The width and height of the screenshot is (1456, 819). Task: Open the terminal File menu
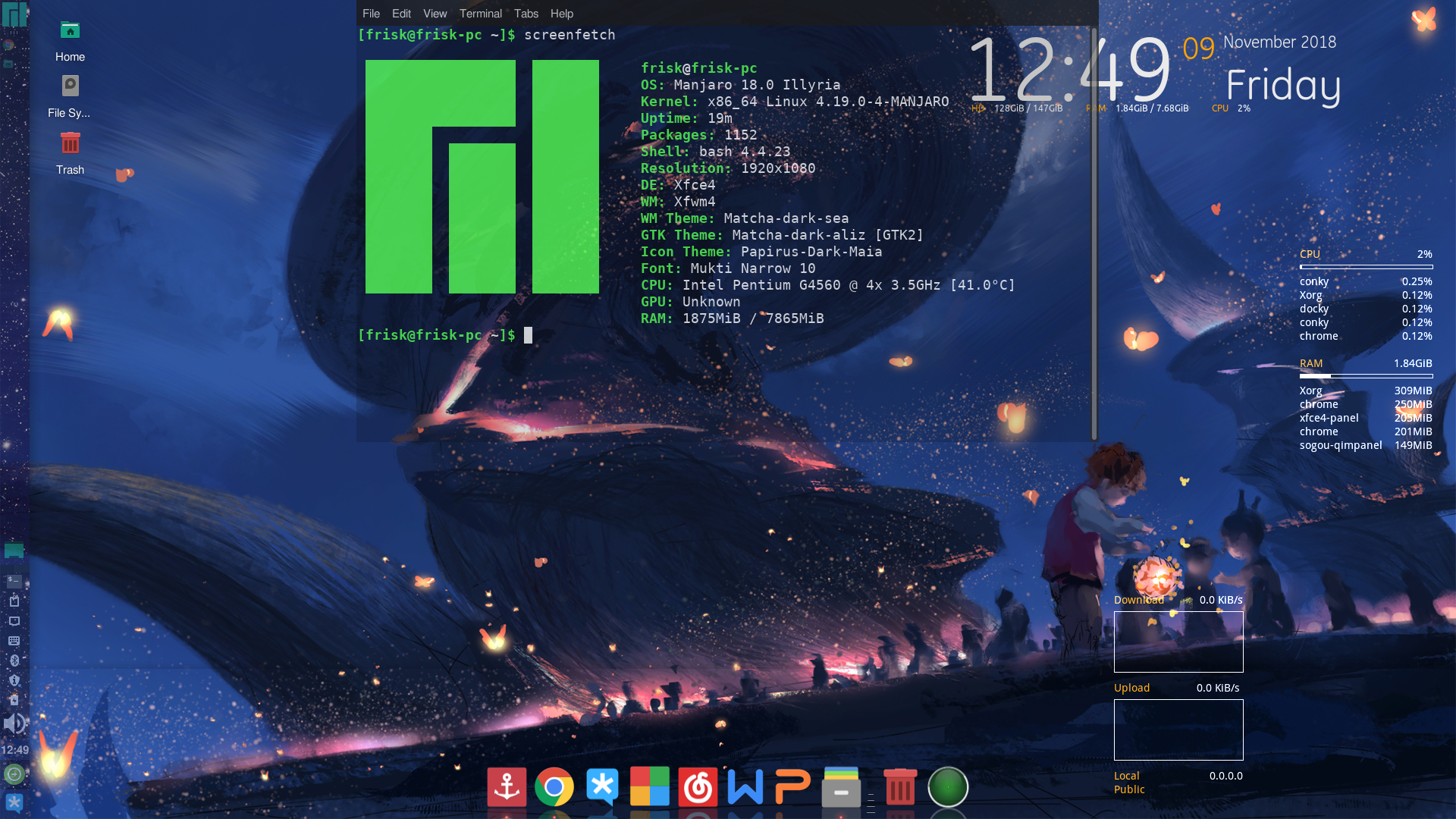coord(371,14)
